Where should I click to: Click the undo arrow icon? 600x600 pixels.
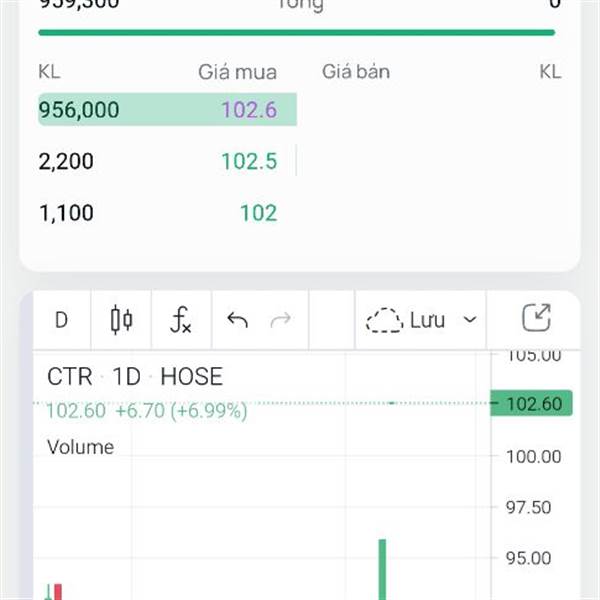tap(237, 320)
